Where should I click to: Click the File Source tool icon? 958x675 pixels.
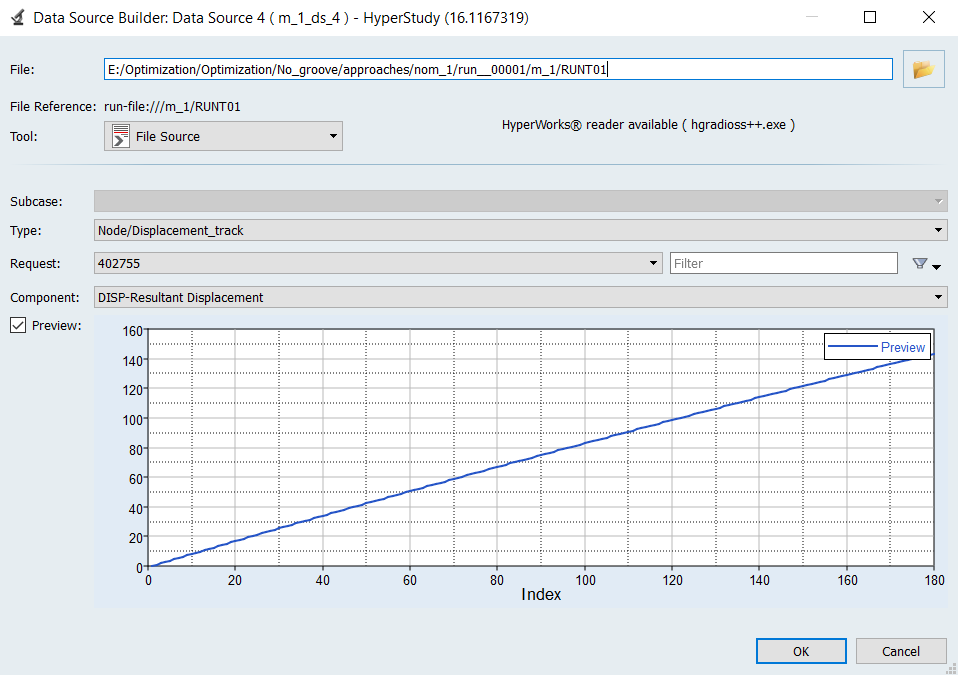(x=121, y=136)
